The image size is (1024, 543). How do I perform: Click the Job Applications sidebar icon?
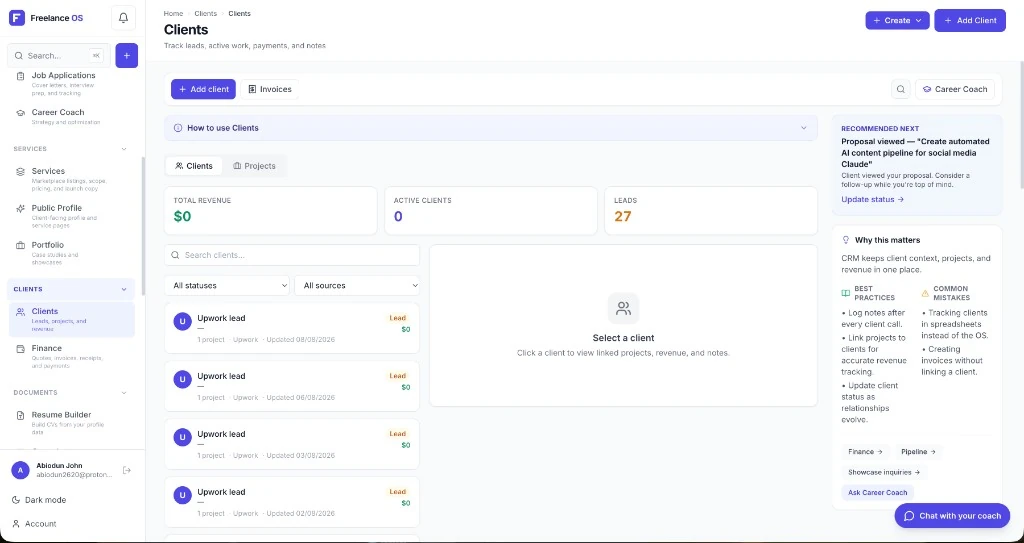pyautogui.click(x=21, y=76)
